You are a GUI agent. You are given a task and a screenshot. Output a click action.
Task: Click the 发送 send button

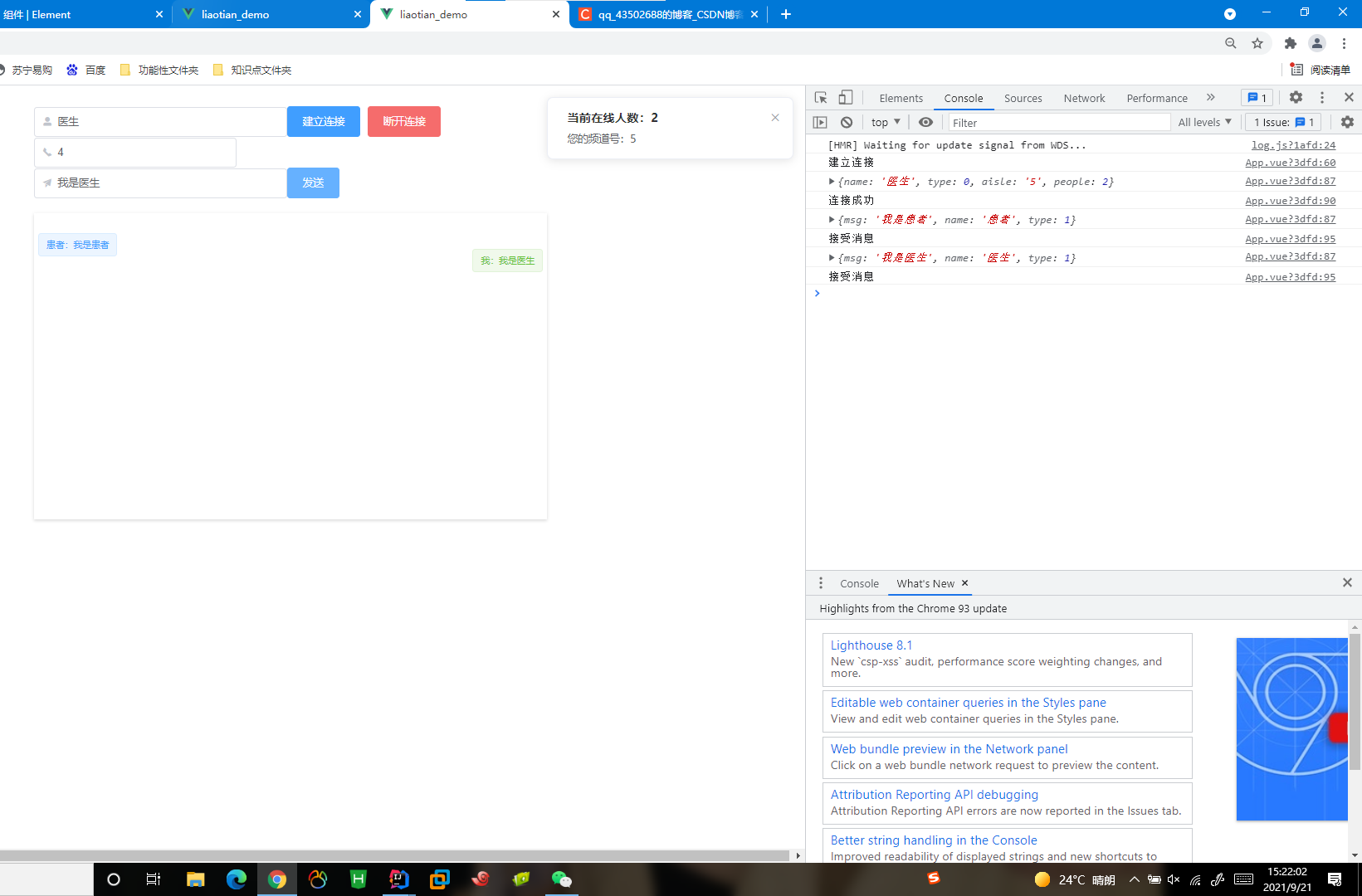pyautogui.click(x=313, y=183)
